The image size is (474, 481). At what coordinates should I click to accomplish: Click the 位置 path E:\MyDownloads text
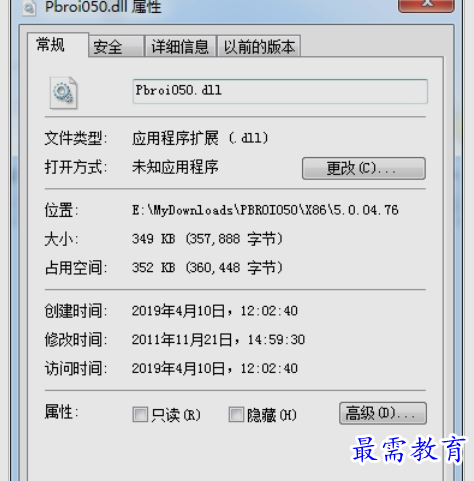[265, 210]
